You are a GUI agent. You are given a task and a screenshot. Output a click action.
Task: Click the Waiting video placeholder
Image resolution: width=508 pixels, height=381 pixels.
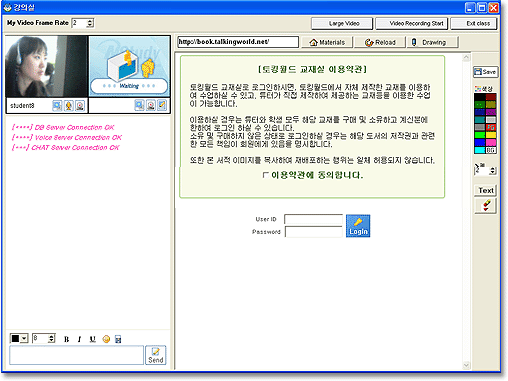click(129, 66)
